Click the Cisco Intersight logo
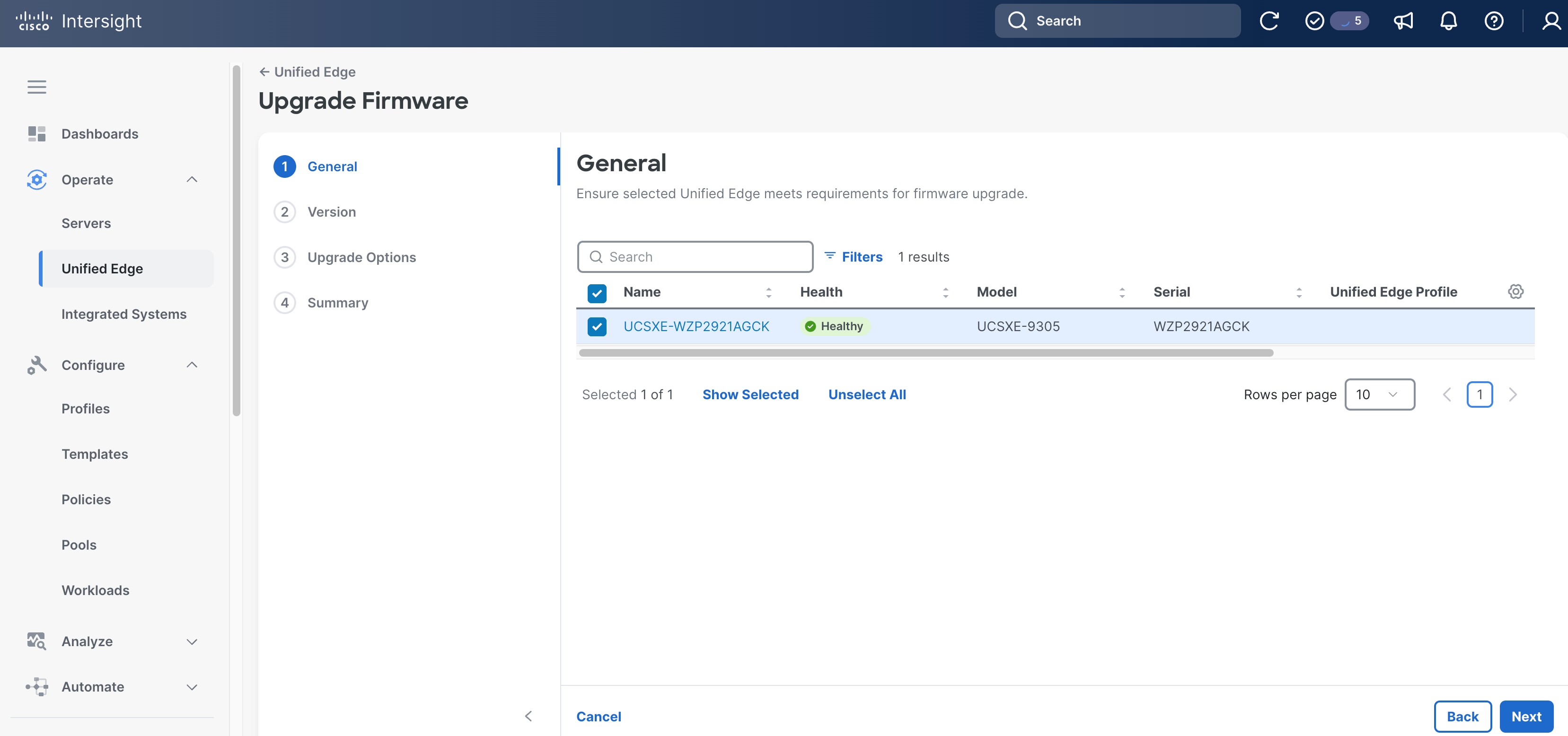1568x736 pixels. [78, 21]
